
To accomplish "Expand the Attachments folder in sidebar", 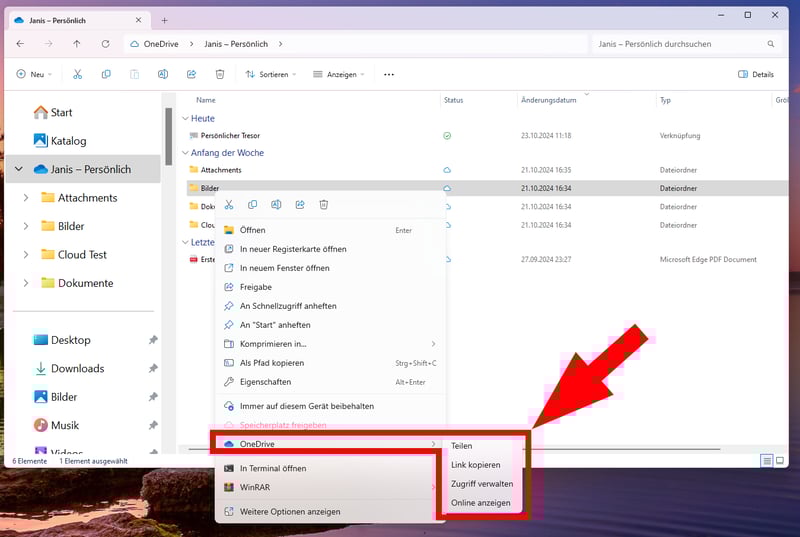I will [x=26, y=198].
